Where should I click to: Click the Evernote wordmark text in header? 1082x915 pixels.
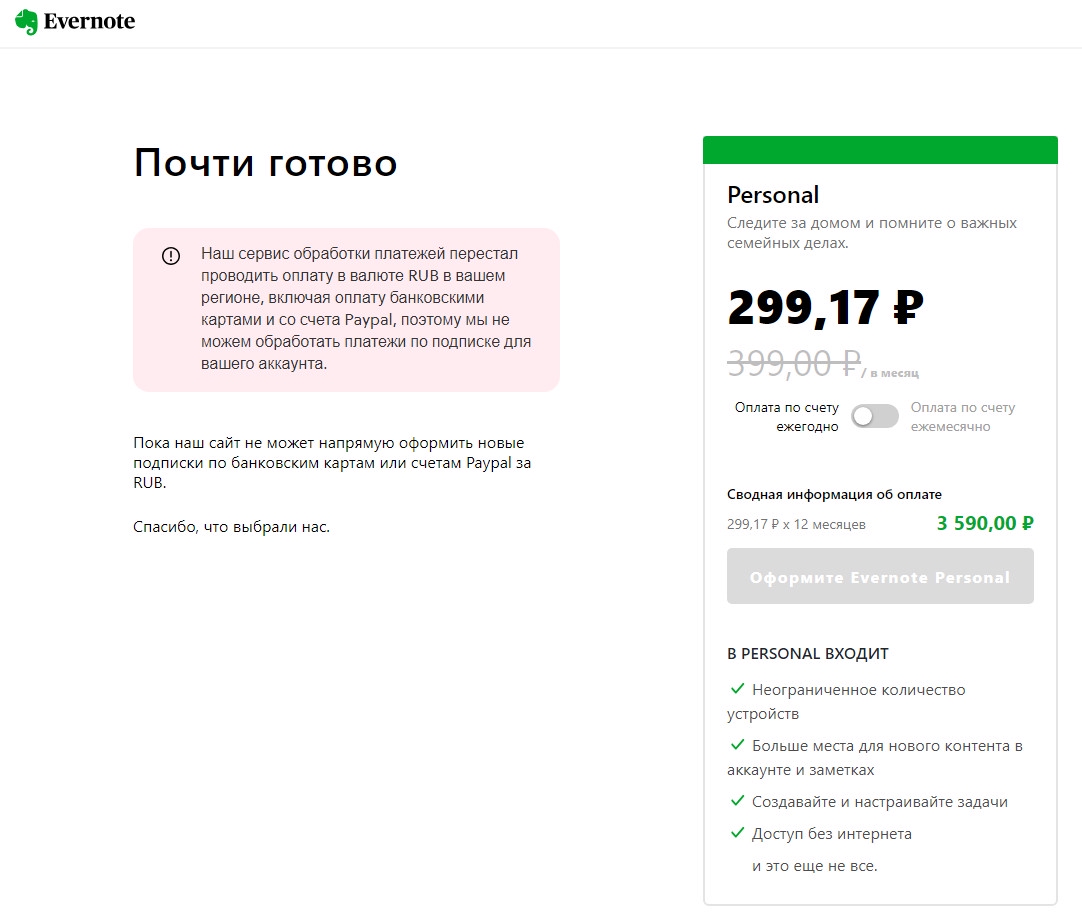(x=89, y=21)
